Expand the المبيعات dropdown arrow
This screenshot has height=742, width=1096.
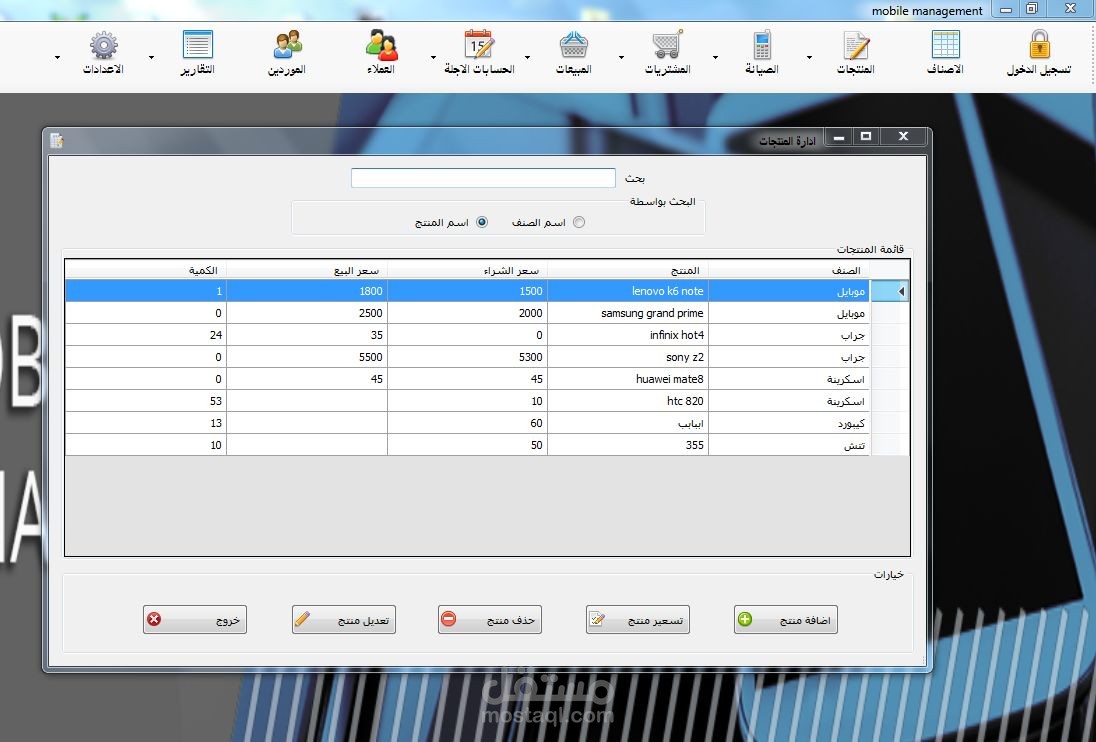[x=527, y=57]
